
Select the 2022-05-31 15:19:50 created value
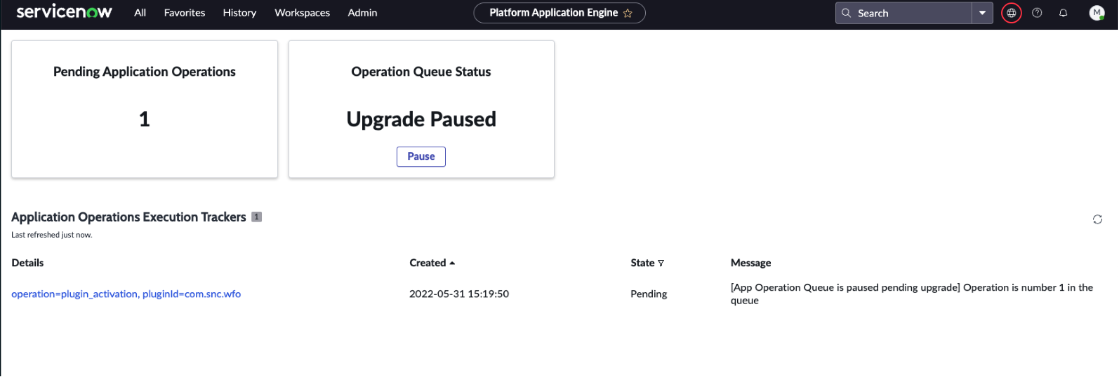point(458,294)
